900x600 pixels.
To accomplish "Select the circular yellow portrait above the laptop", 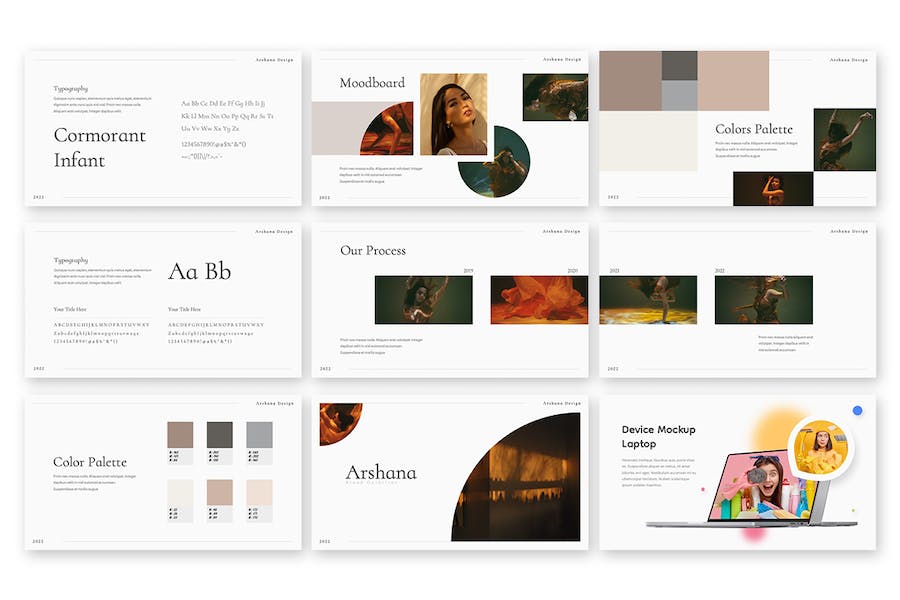I will tap(818, 448).
